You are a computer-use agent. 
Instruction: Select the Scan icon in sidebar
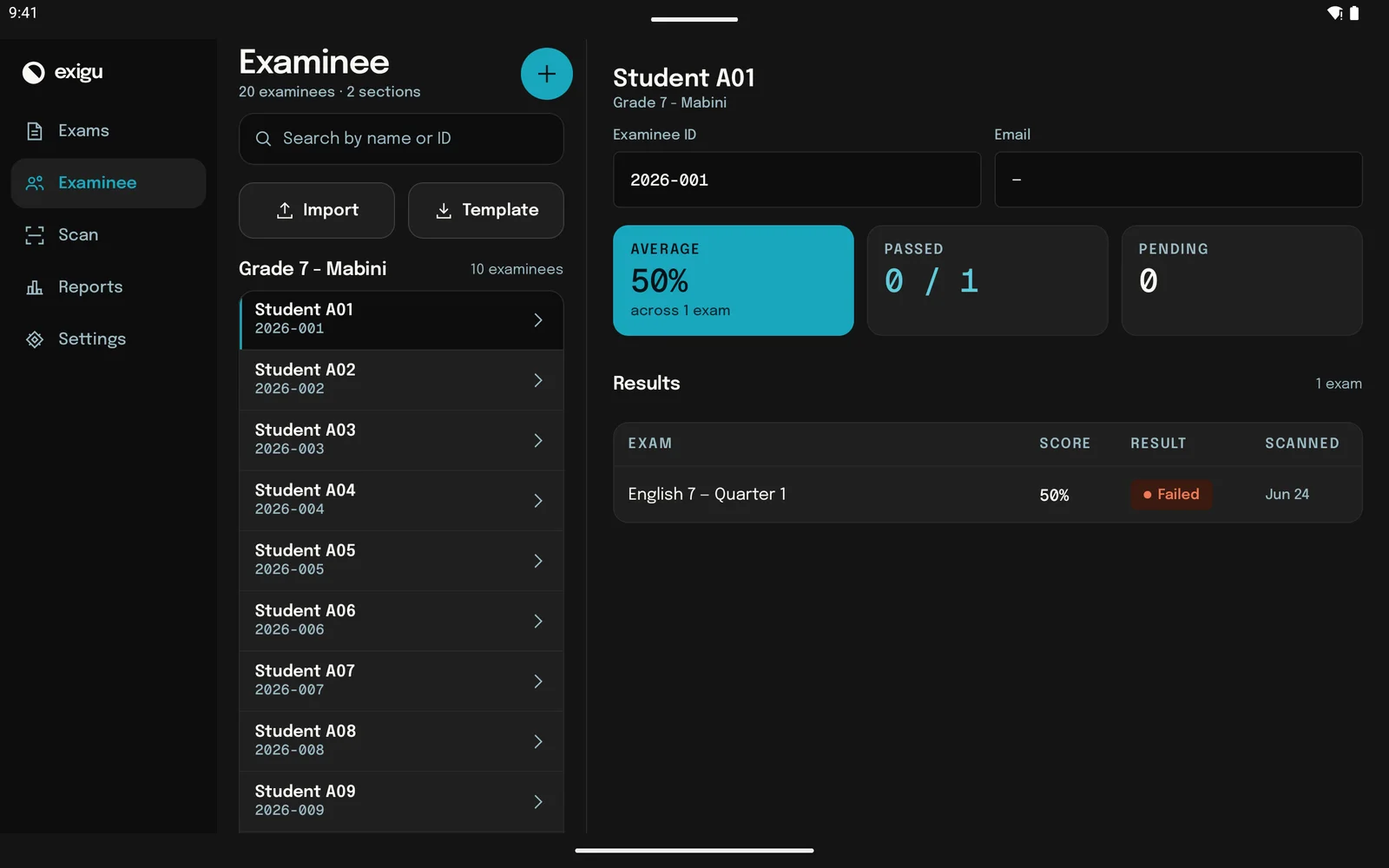click(x=35, y=235)
